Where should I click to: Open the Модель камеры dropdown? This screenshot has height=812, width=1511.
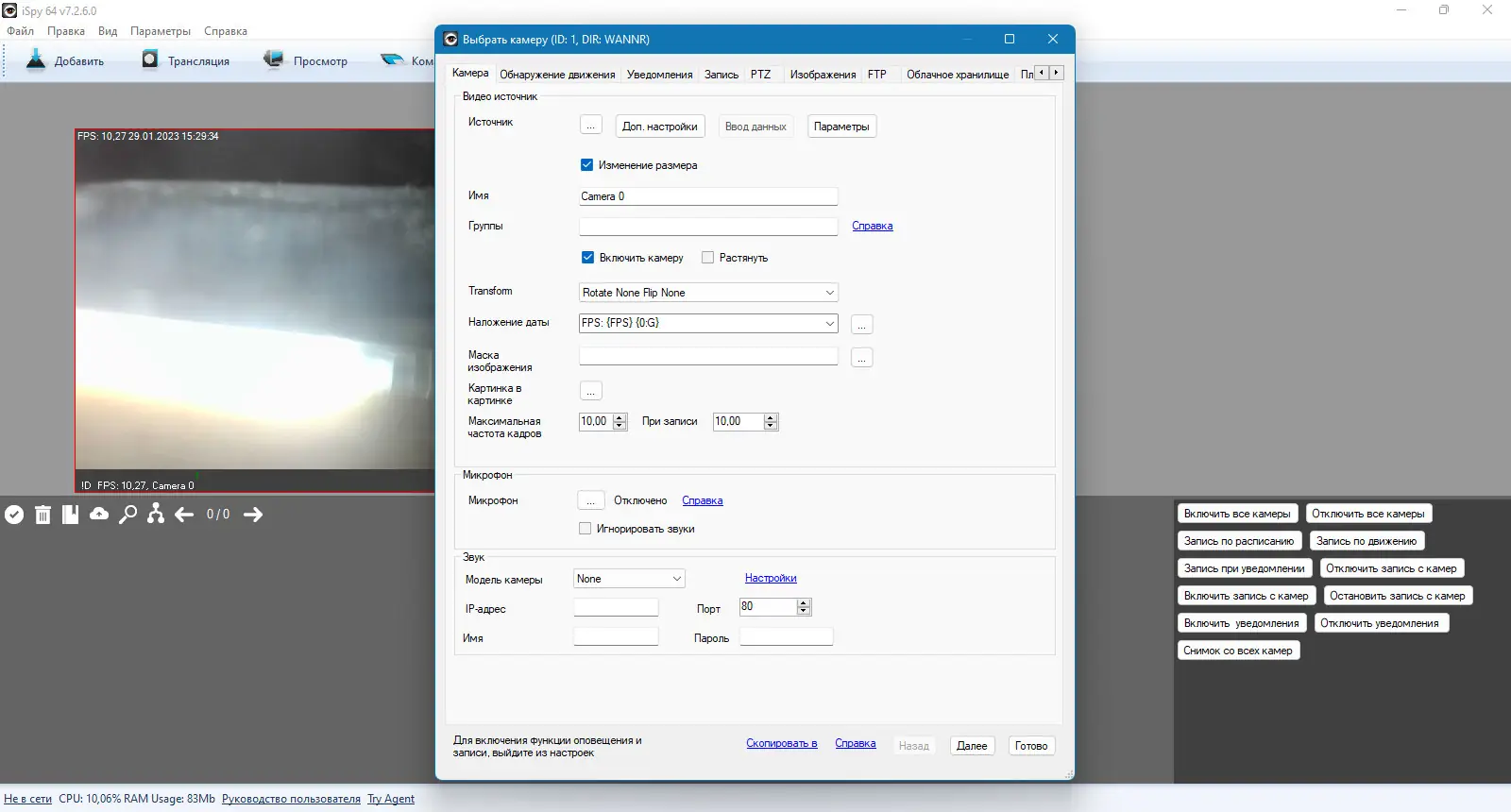tap(629, 579)
